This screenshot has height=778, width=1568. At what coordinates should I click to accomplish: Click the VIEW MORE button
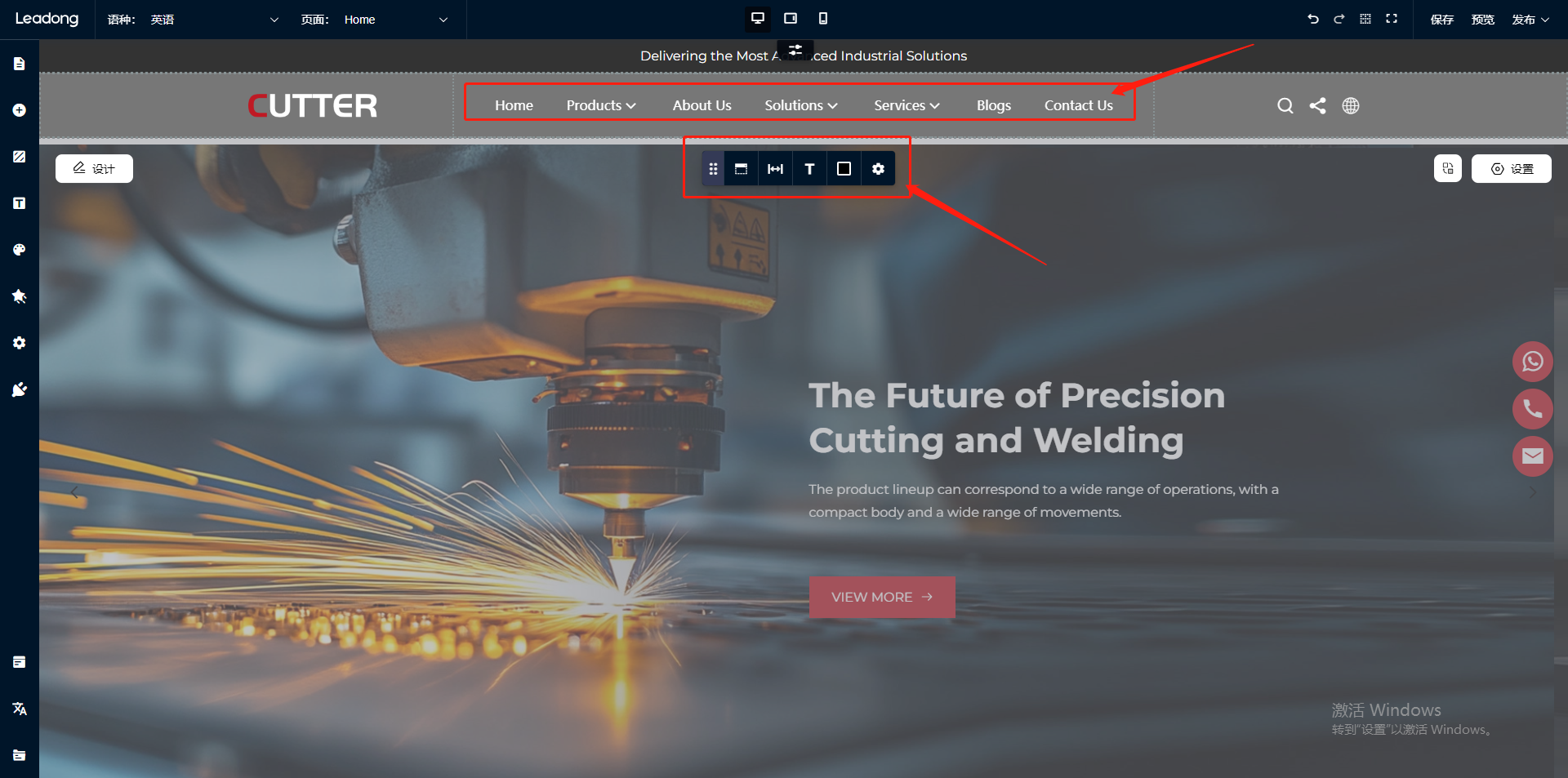[x=881, y=597]
